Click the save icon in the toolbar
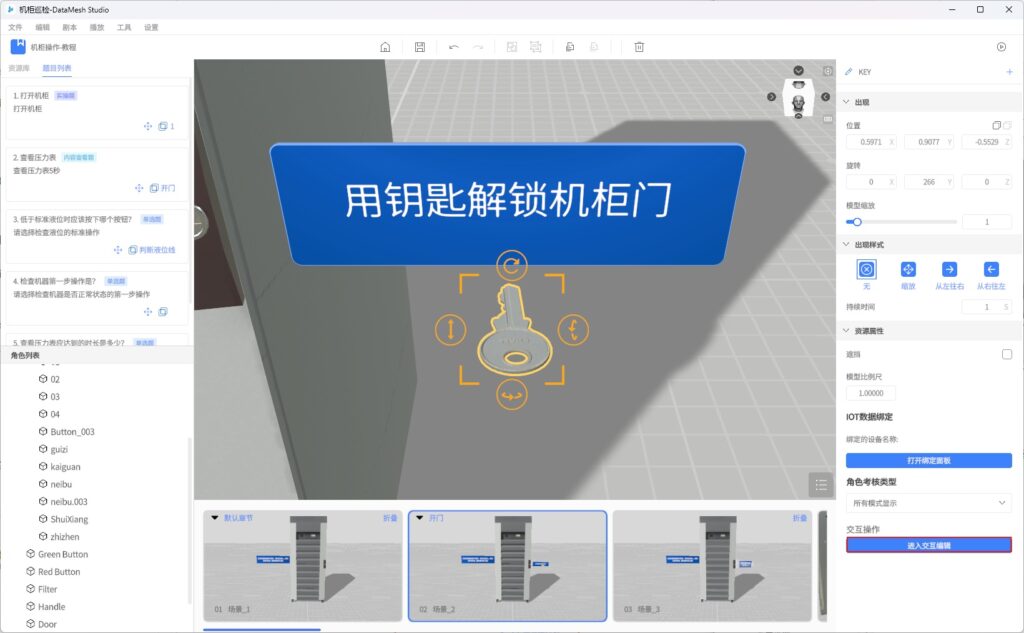This screenshot has height=633, width=1024. 420,47
